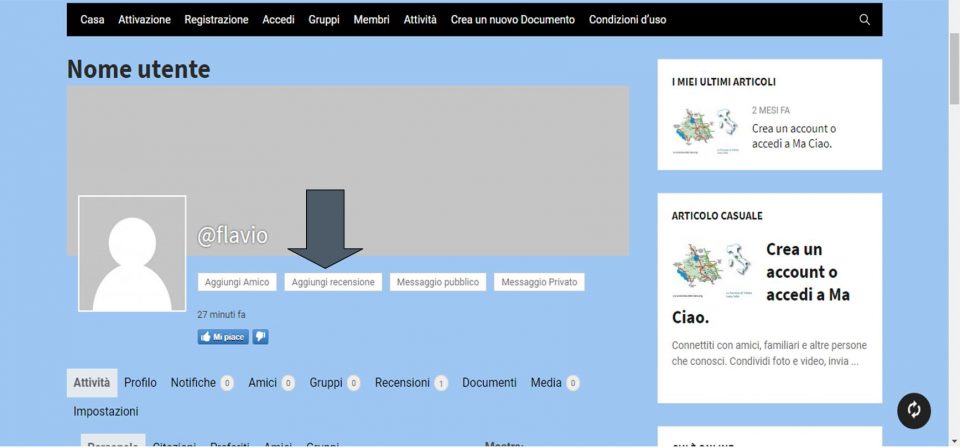The height and width of the screenshot is (448, 960).
Task: Switch to the Recensioni tab
Action: click(x=411, y=383)
